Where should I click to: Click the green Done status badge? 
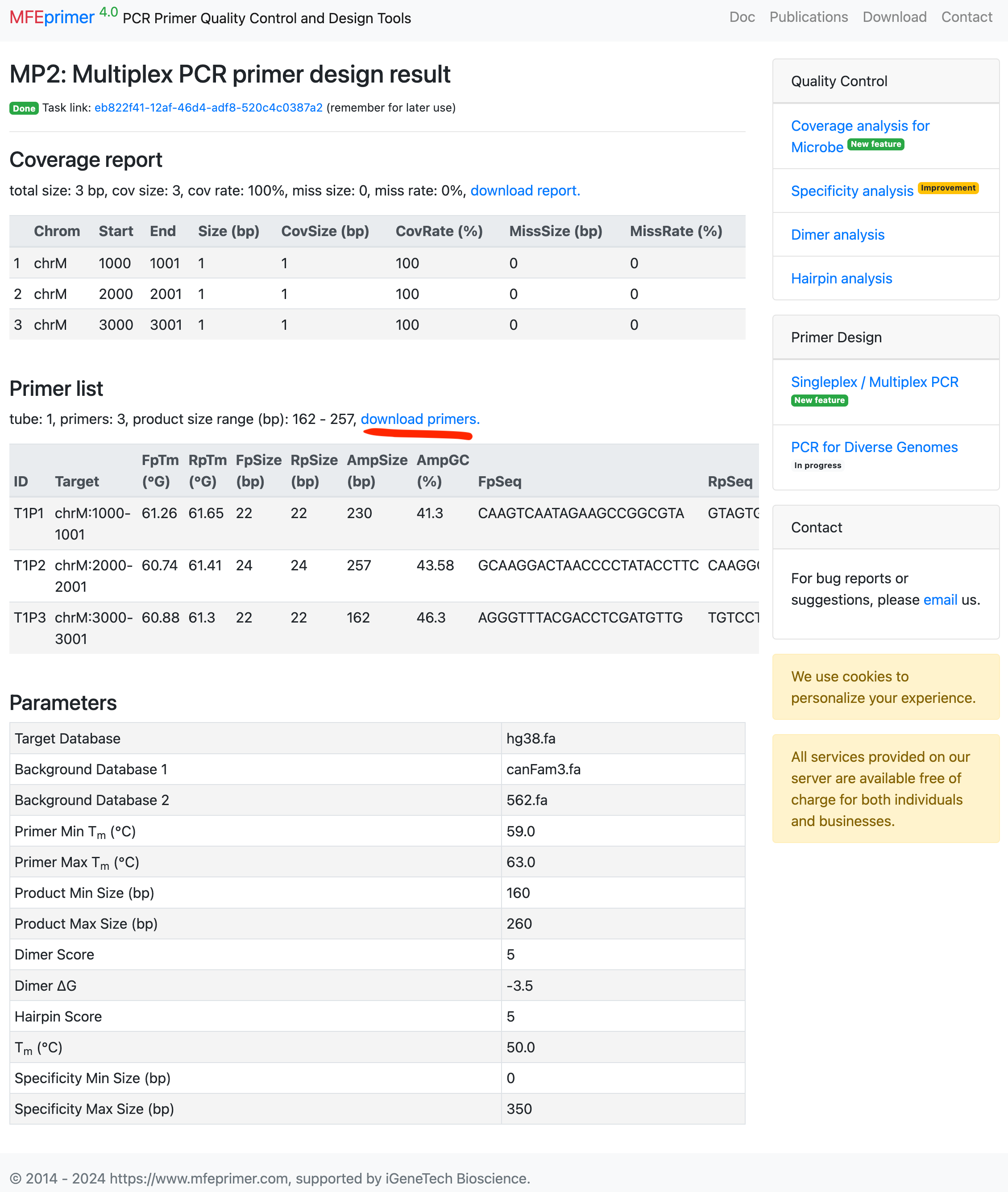tap(24, 108)
